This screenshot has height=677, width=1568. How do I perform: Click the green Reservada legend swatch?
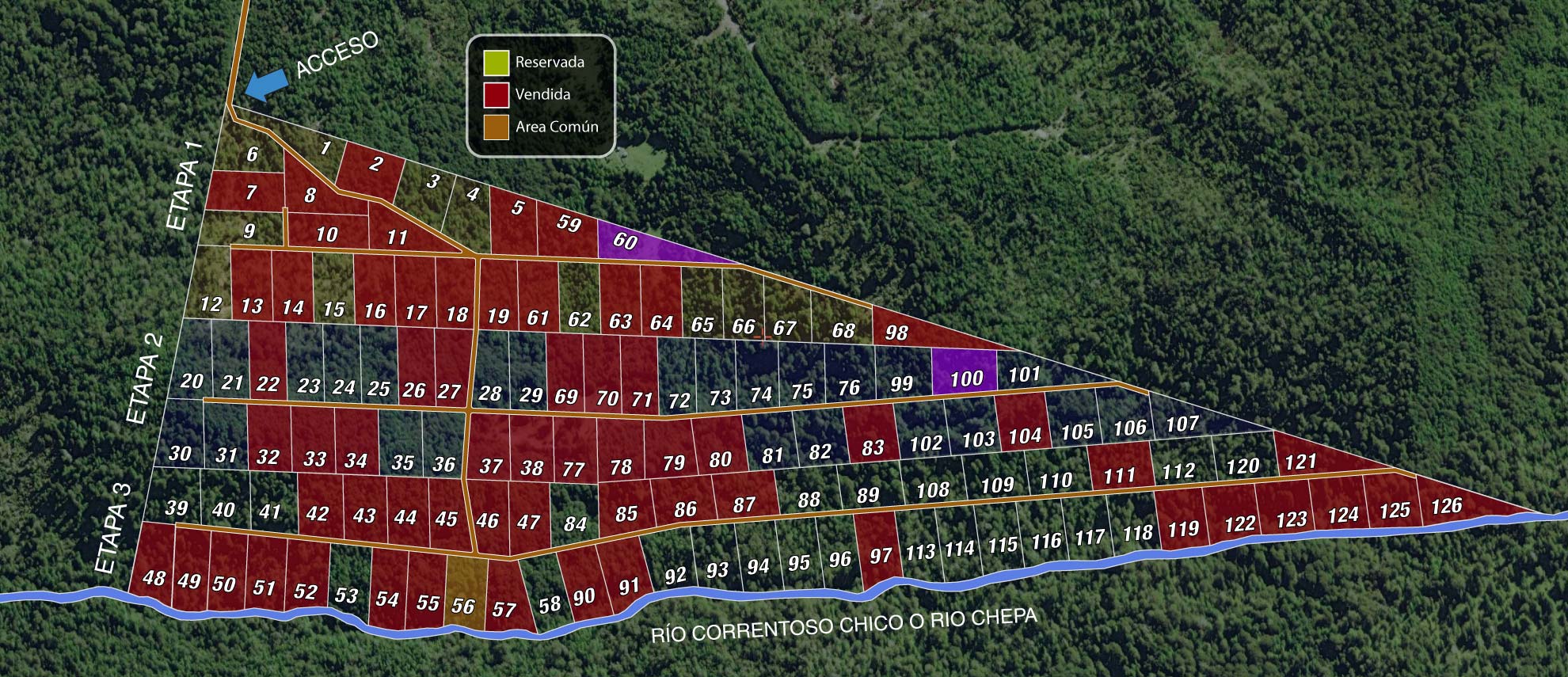click(497, 63)
